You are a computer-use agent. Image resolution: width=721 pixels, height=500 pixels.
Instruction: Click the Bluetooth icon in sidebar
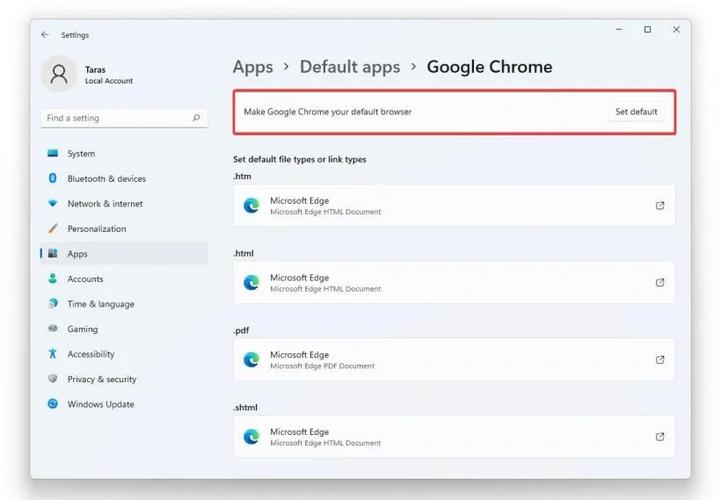pos(53,178)
